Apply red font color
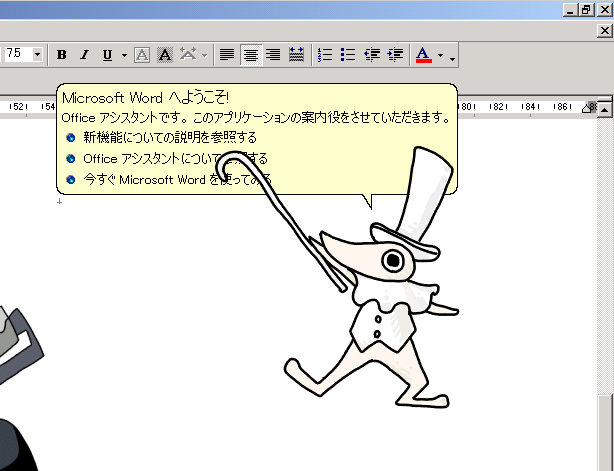This screenshot has width=614, height=471. tap(424, 55)
